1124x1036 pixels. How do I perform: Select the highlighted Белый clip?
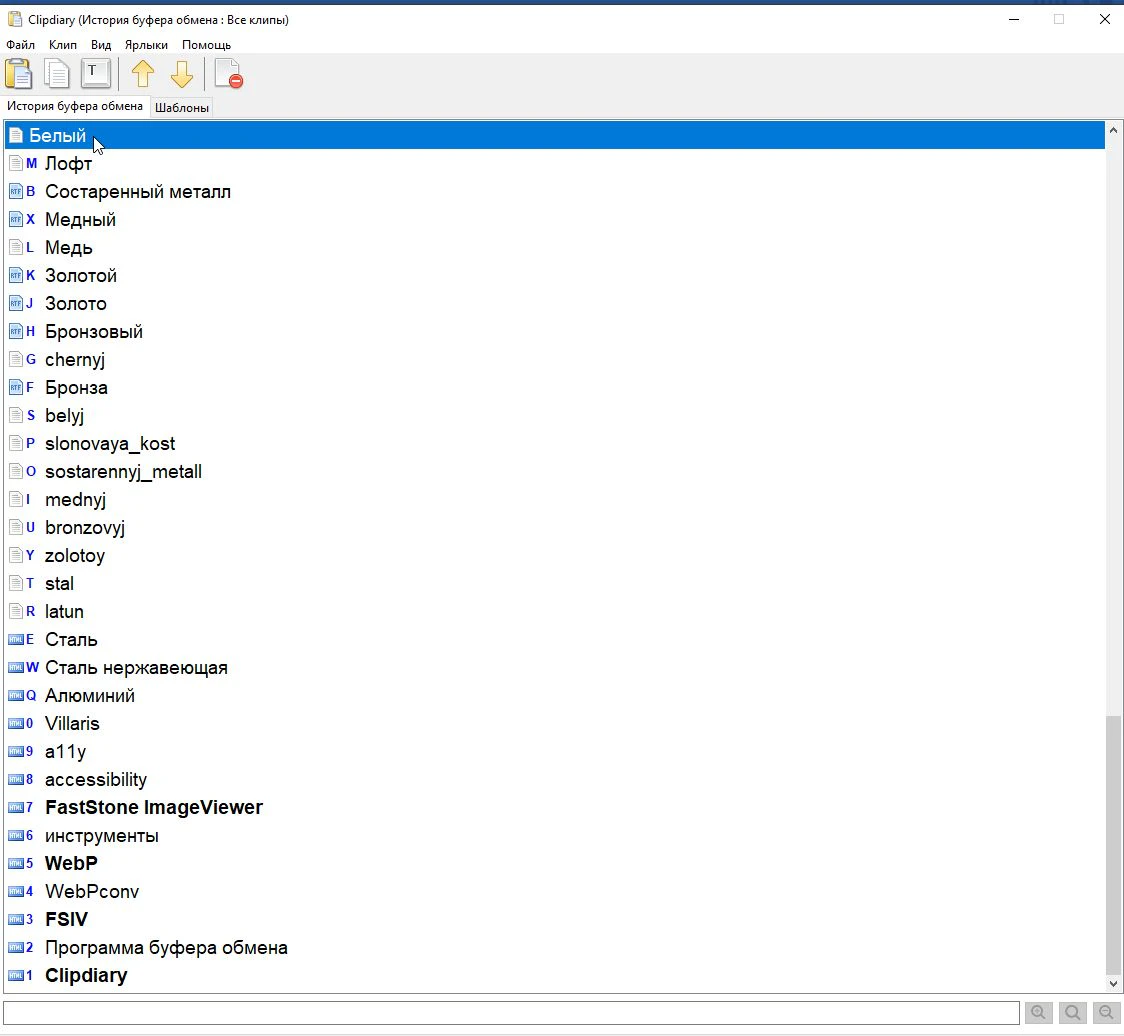pos(555,136)
